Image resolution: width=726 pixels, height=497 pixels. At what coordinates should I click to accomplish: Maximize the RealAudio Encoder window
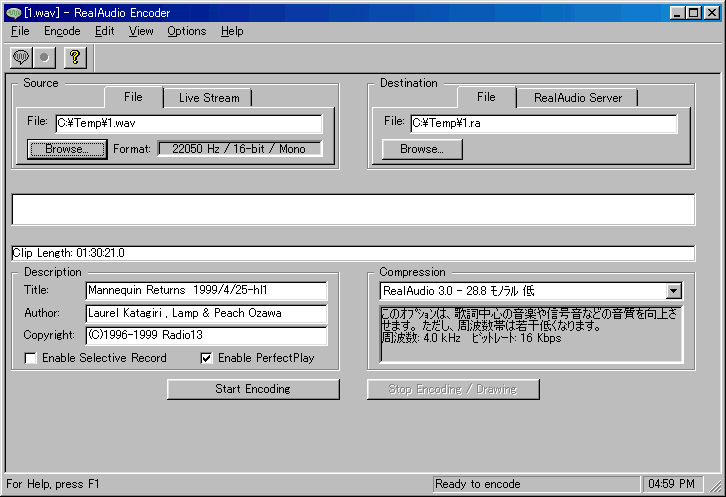pos(694,13)
